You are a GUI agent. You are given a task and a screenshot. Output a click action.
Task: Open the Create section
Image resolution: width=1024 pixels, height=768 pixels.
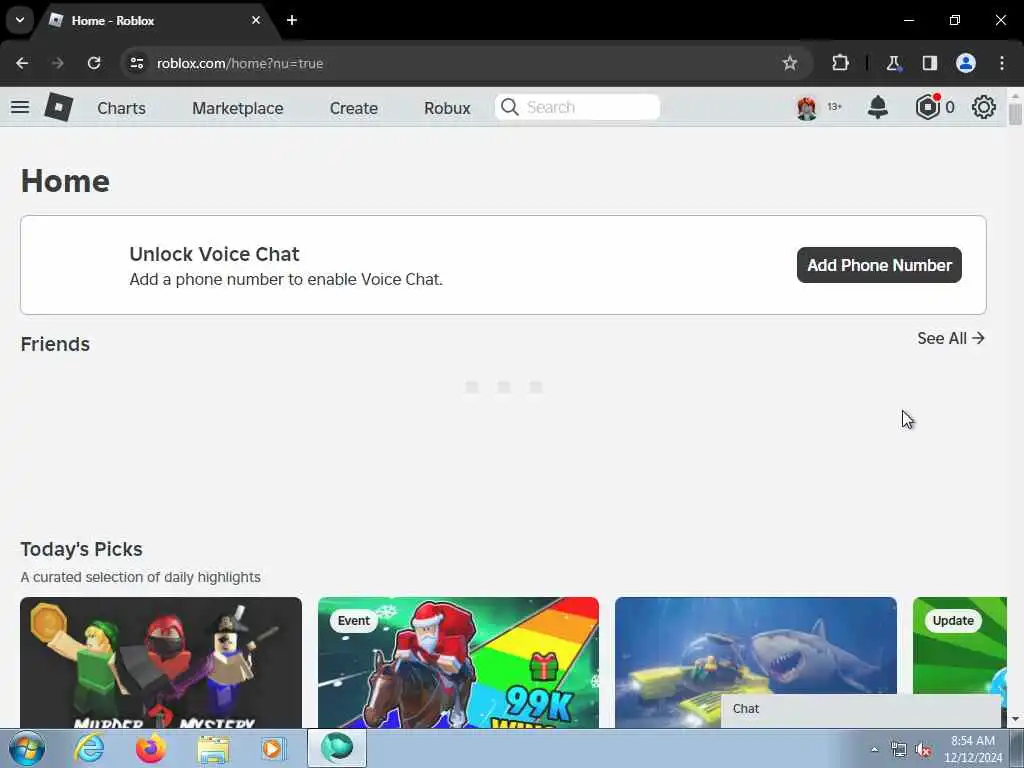[x=353, y=108]
